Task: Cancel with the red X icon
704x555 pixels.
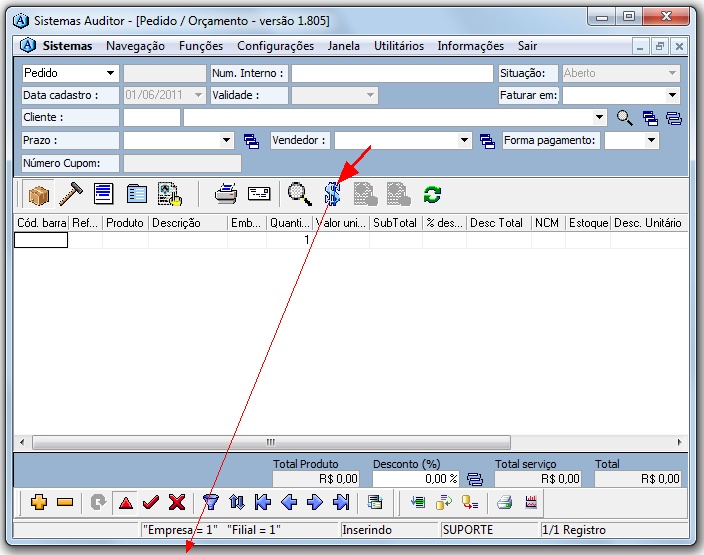Action: 177,502
